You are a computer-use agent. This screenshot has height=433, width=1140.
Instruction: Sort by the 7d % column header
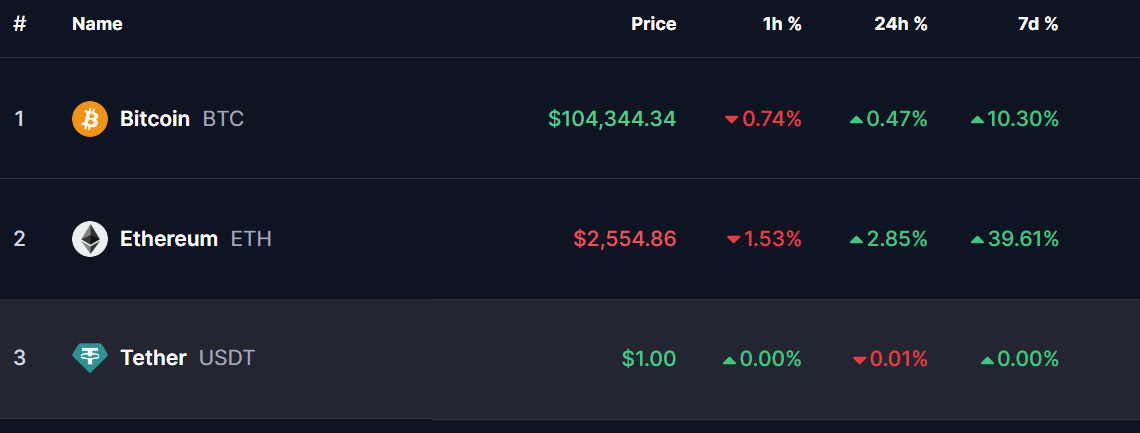coord(1038,24)
